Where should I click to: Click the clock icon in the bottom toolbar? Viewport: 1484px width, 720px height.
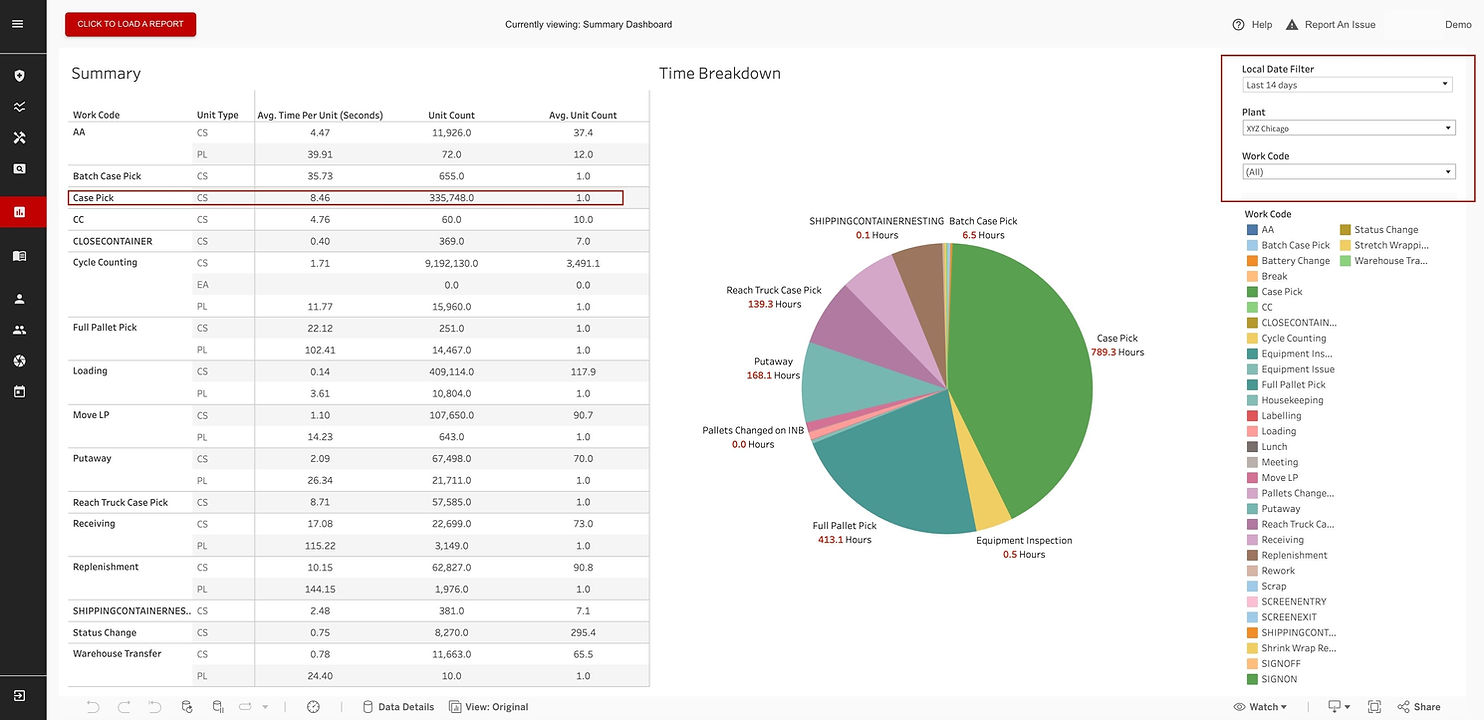[312, 706]
